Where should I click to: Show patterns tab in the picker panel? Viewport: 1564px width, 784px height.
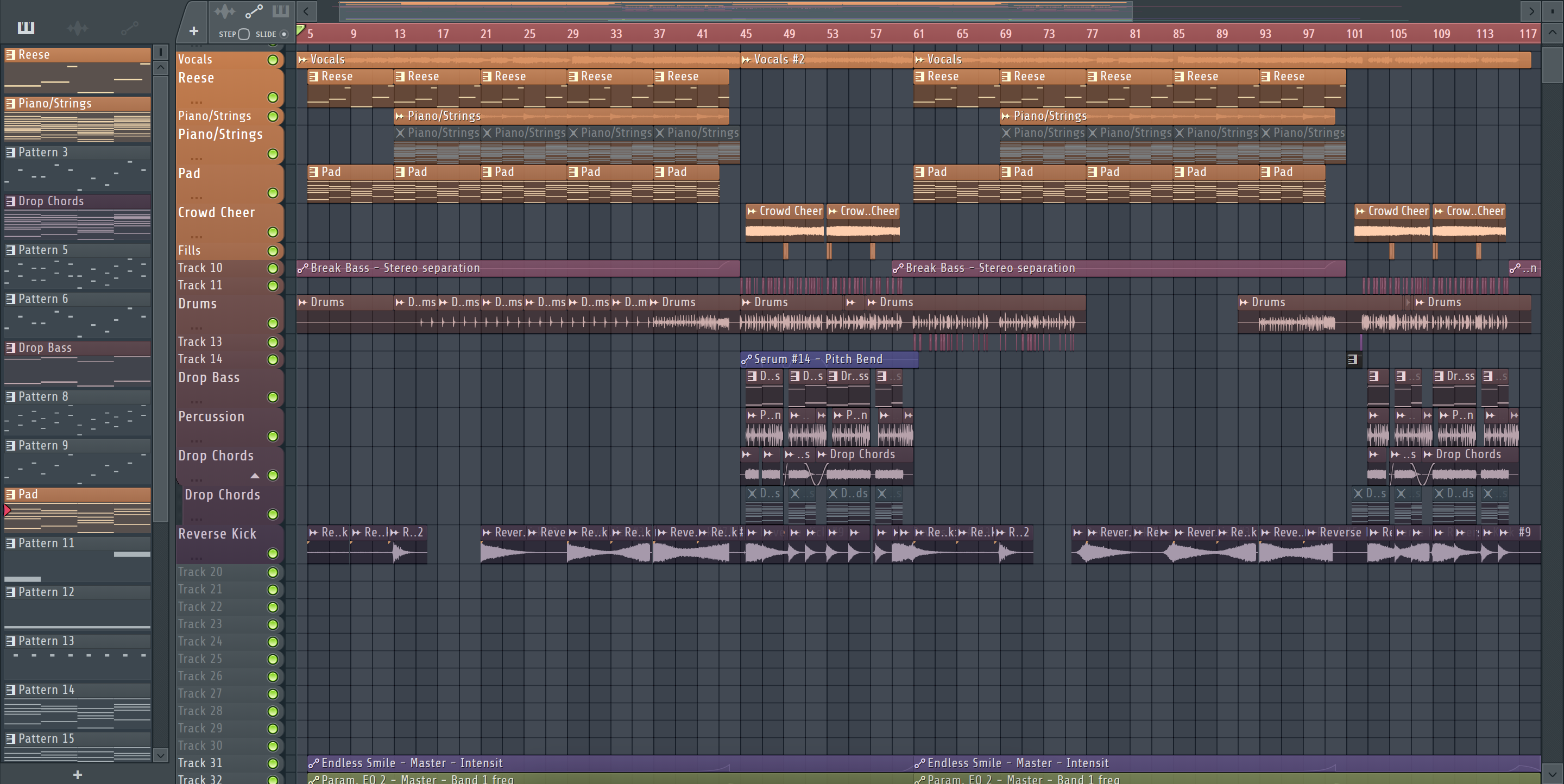point(26,28)
